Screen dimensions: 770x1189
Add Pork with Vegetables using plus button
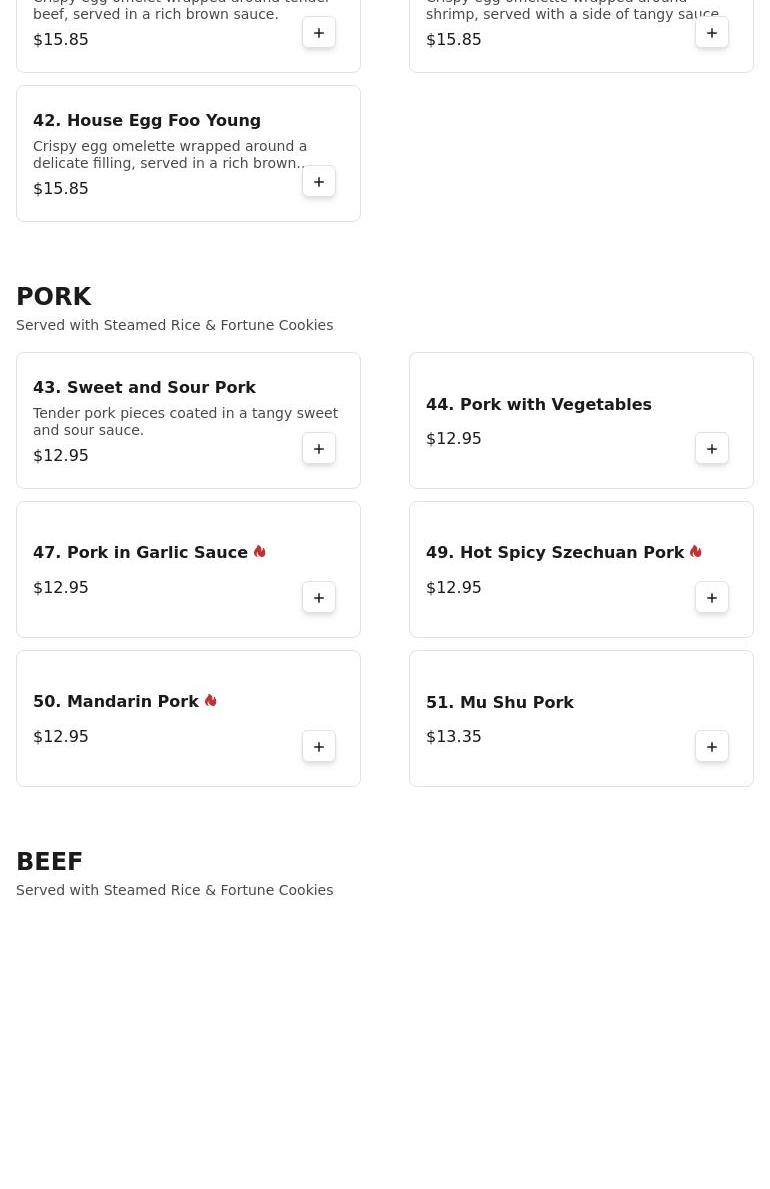[x=712, y=449]
